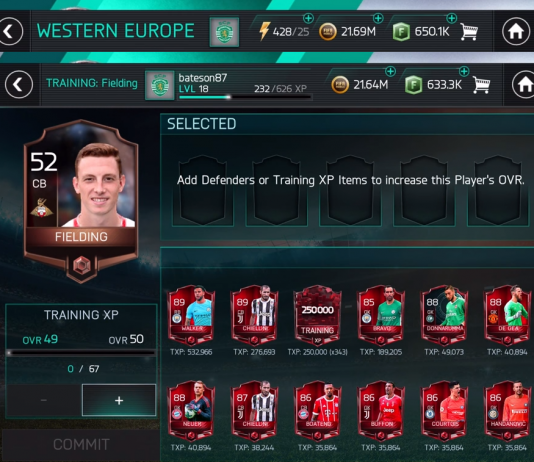534x462 pixels.
Task: Open shop cart beside 650.1K FIFA points
Action: 469,32
